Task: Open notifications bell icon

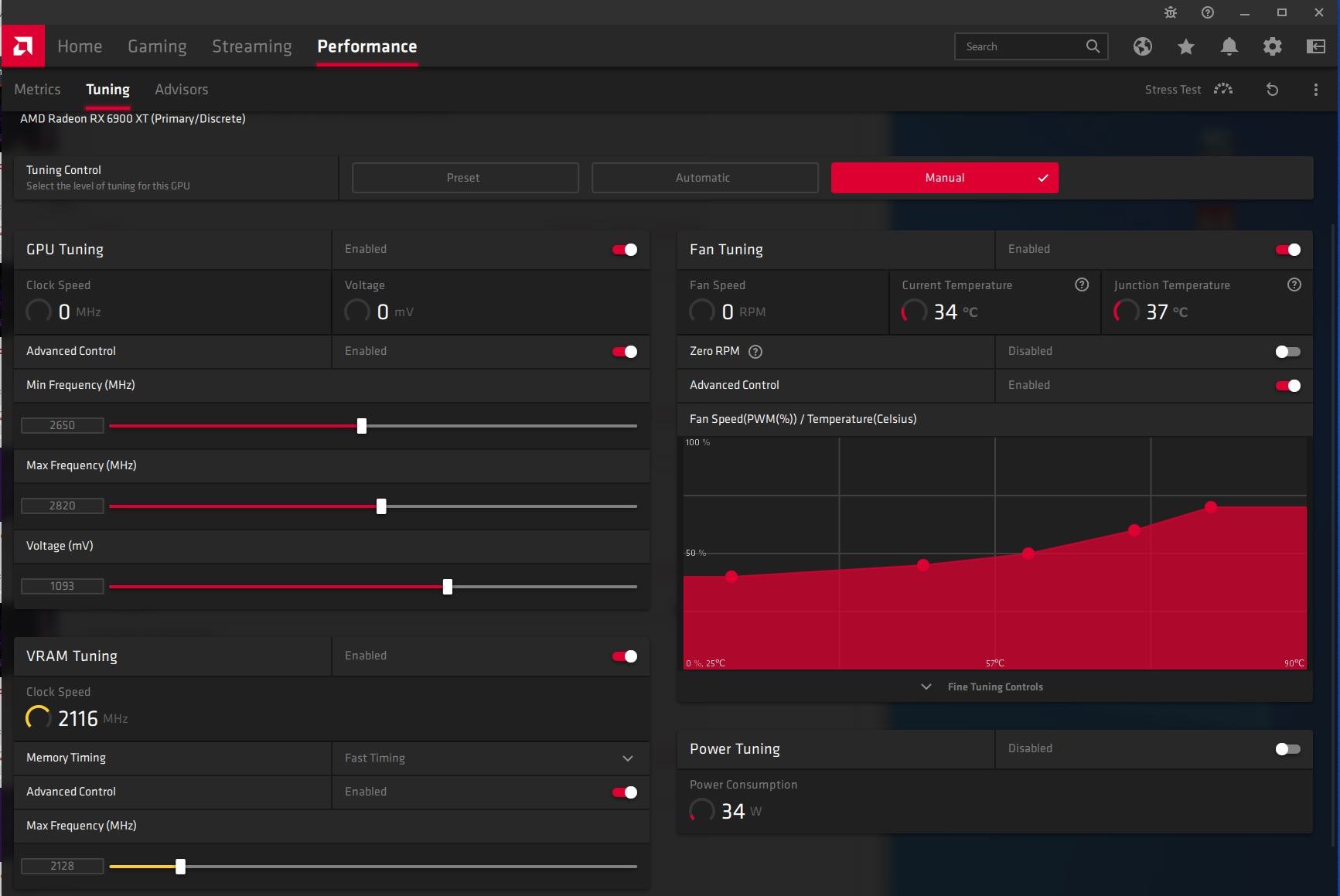Action: pos(1229,46)
